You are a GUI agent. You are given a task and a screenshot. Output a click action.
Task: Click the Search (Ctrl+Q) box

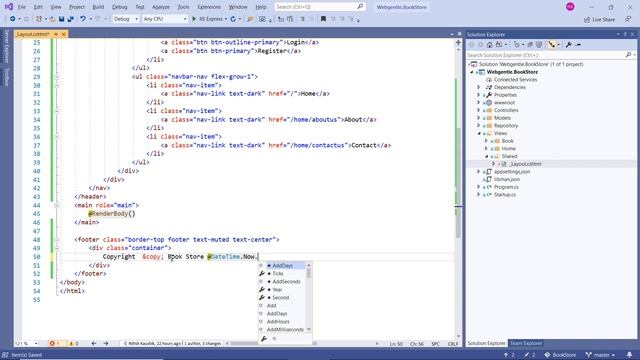click(x=320, y=7)
